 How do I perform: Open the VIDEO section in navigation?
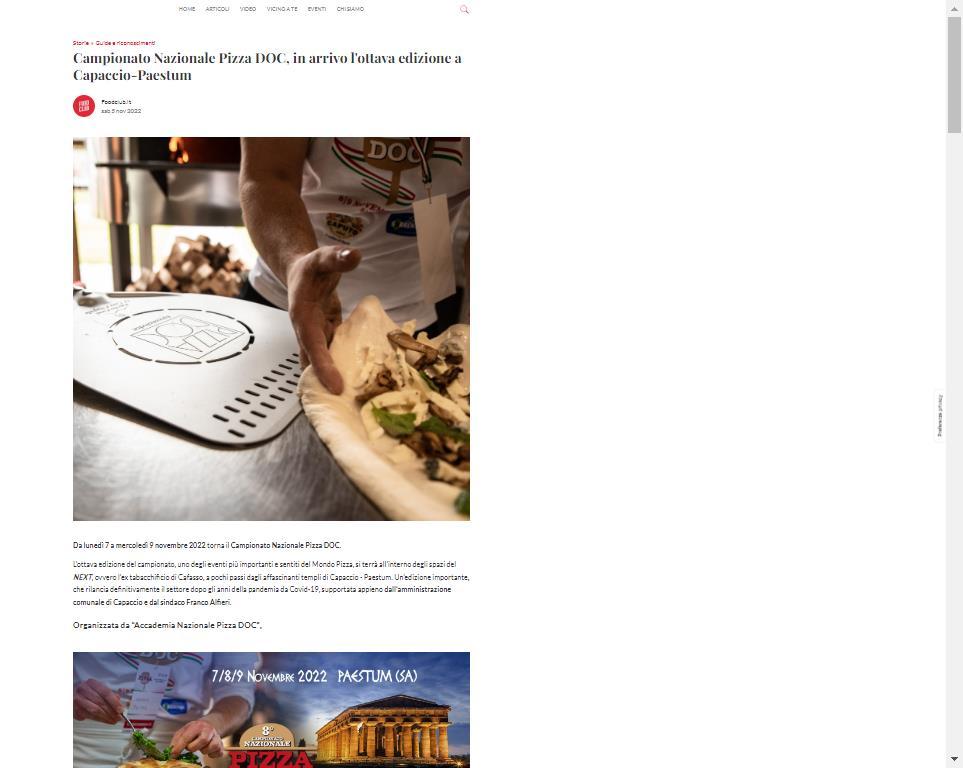point(248,9)
